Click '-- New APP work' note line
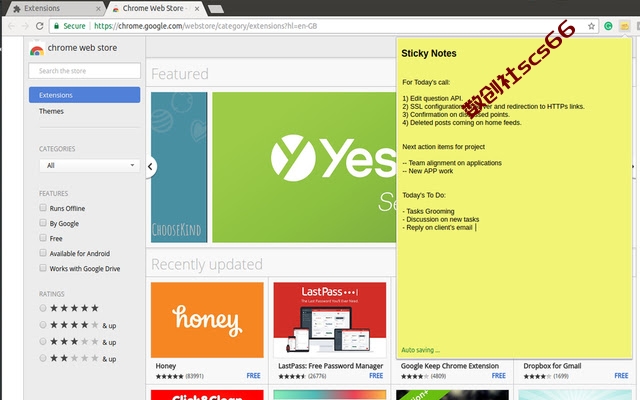This screenshot has width=640, height=400. pyautogui.click(x=427, y=171)
